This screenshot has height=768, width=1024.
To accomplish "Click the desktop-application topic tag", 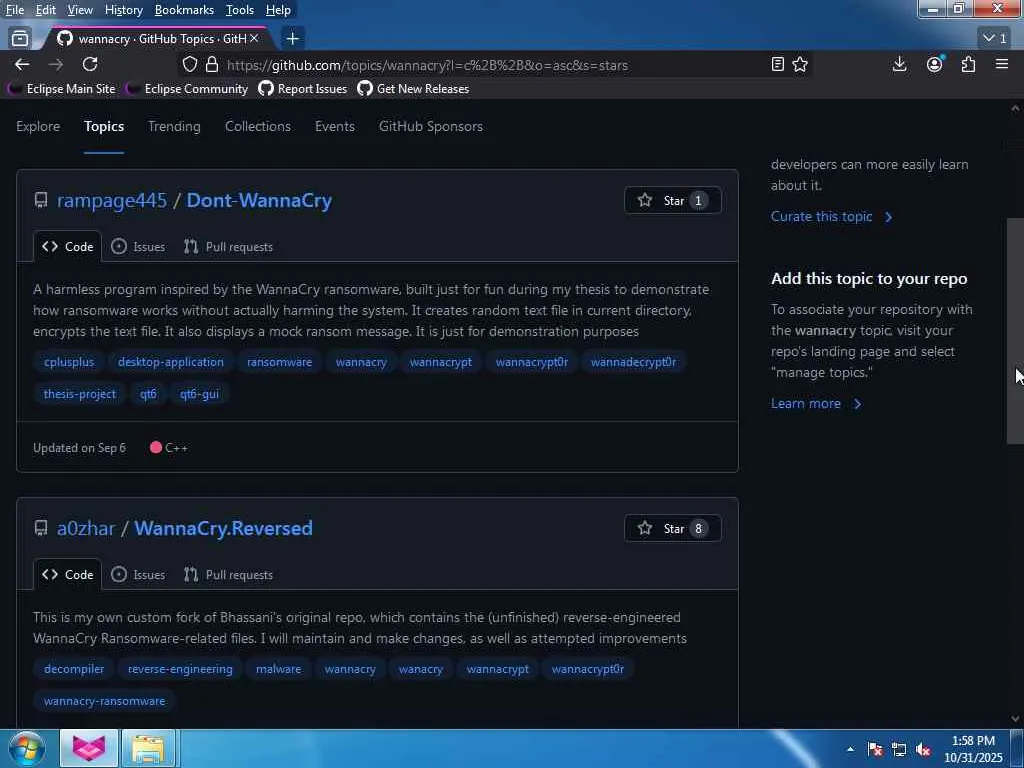I will tap(170, 362).
